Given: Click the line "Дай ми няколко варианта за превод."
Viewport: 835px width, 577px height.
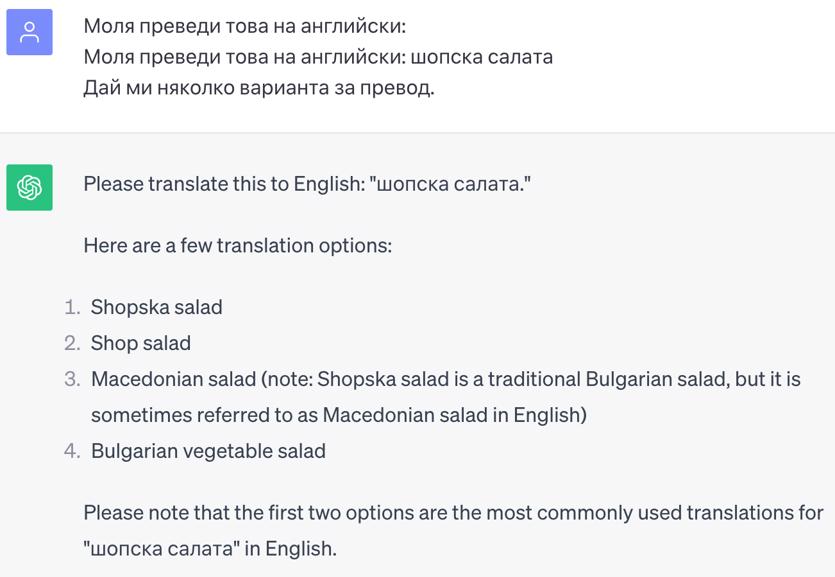Looking at the screenshot, I should tap(258, 87).
